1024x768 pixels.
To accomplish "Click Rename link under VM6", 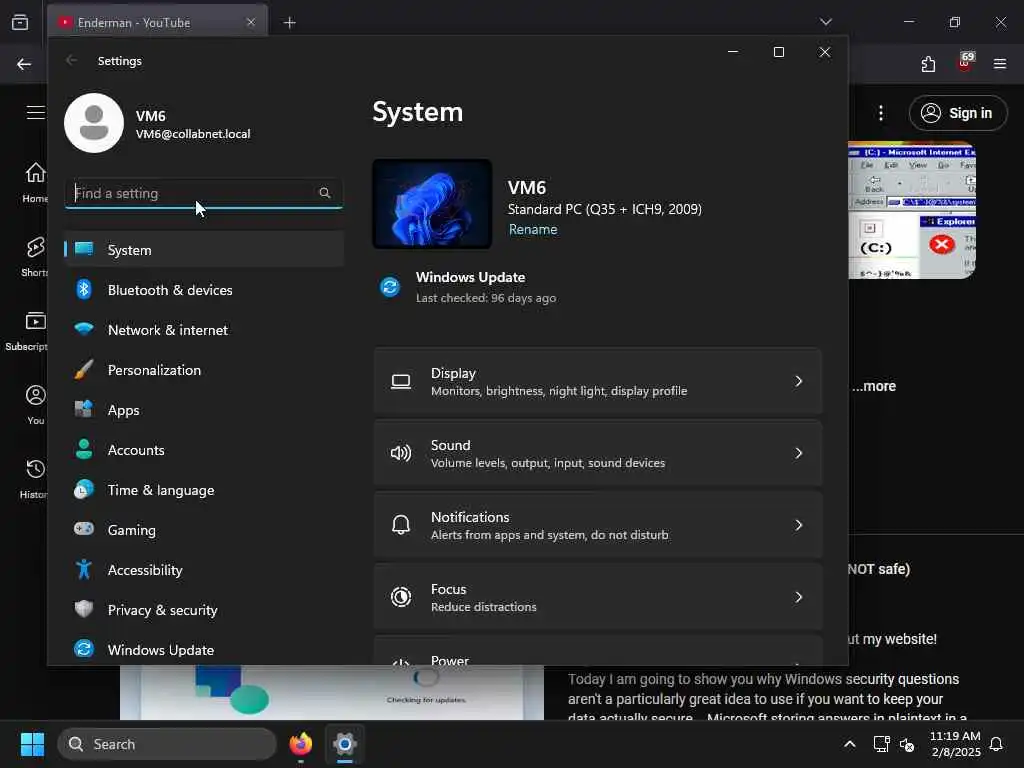I will coord(533,229).
